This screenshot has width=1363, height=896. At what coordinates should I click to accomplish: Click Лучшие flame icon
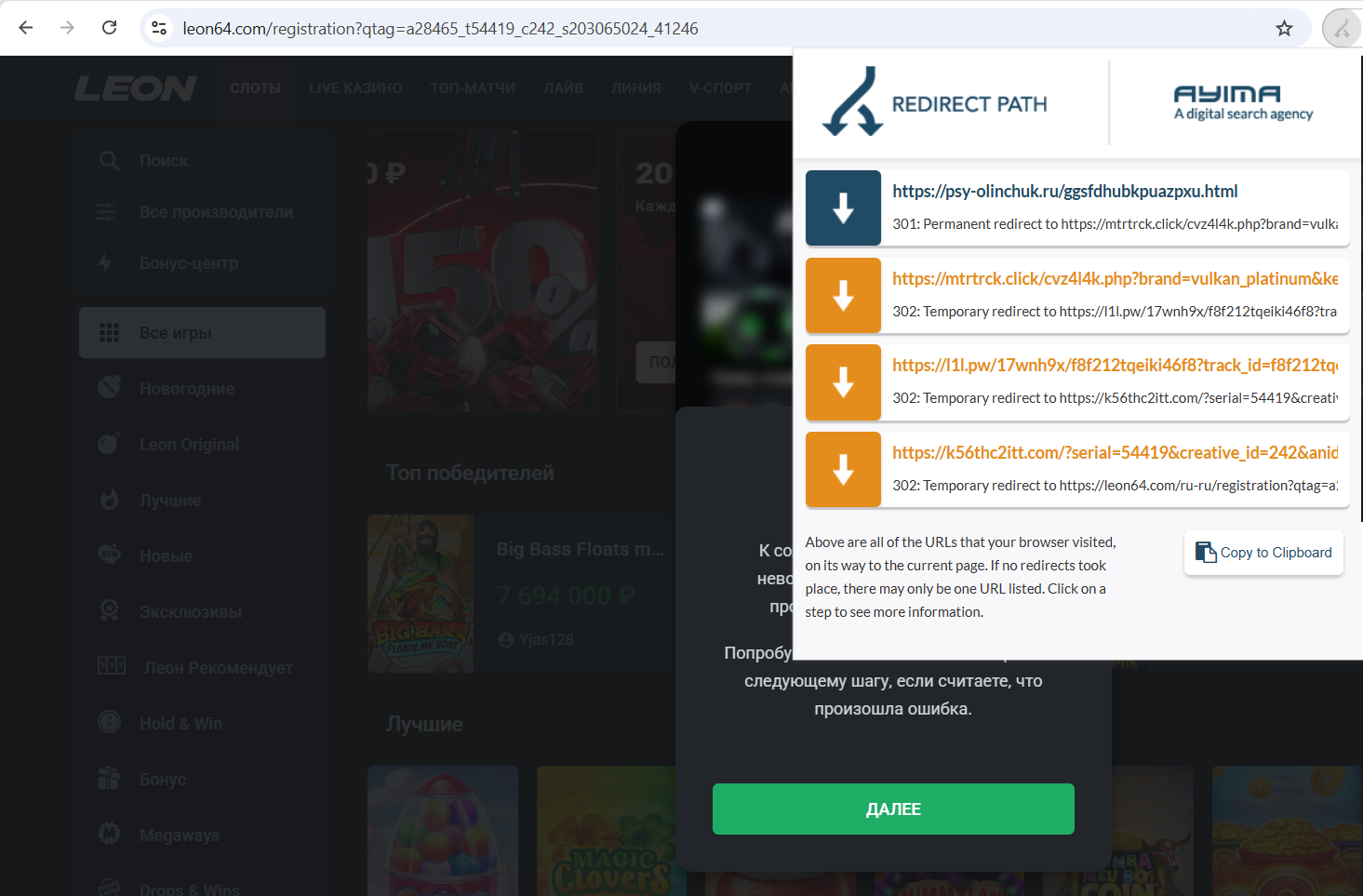(109, 500)
